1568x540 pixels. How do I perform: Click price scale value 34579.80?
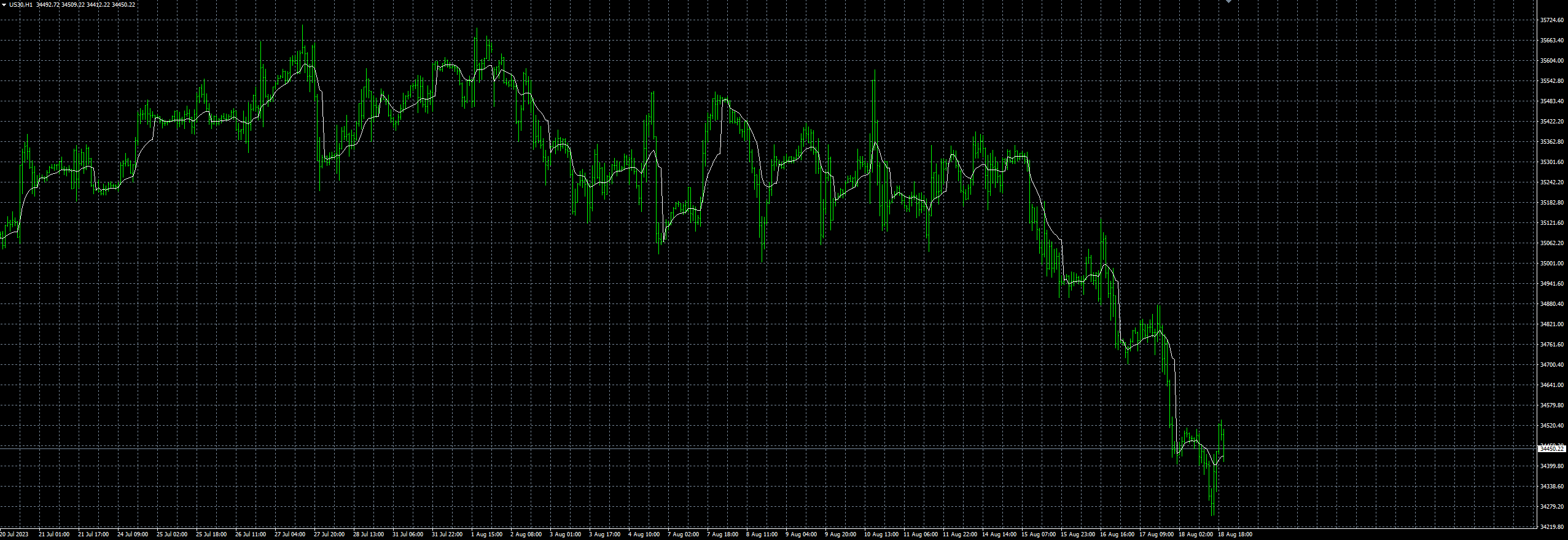pyautogui.click(x=1551, y=405)
